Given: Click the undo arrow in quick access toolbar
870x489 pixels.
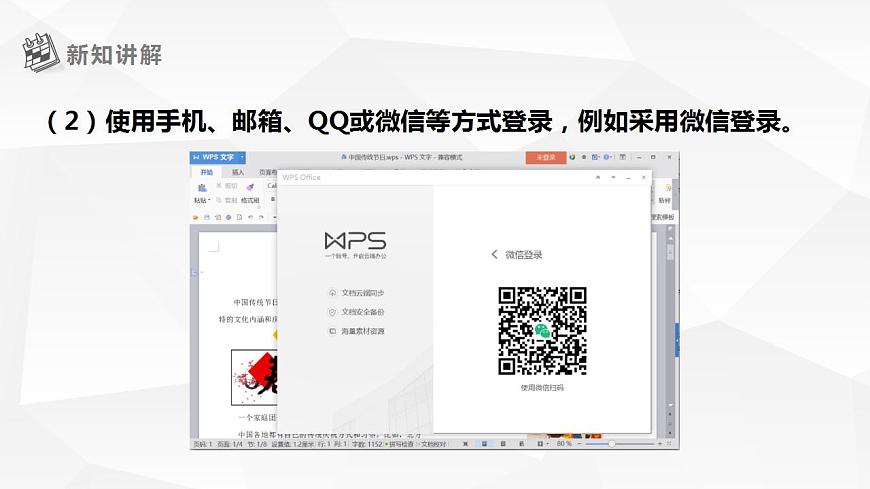Looking at the screenshot, I should 250,218.
